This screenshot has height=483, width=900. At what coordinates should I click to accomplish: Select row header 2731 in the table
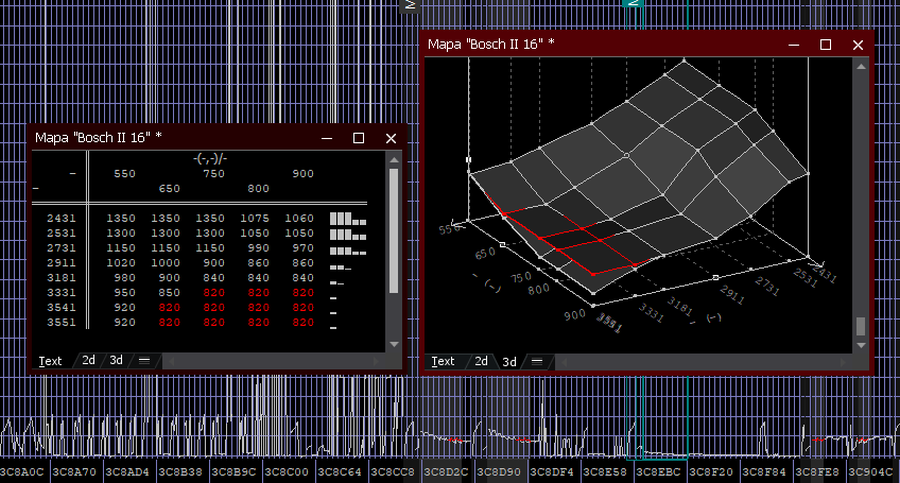point(61,248)
